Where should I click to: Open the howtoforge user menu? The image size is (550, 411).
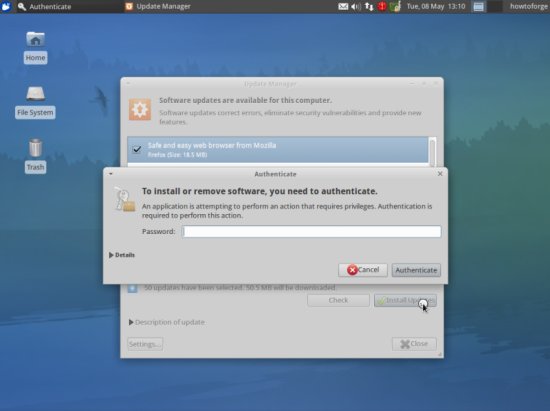point(528,6)
